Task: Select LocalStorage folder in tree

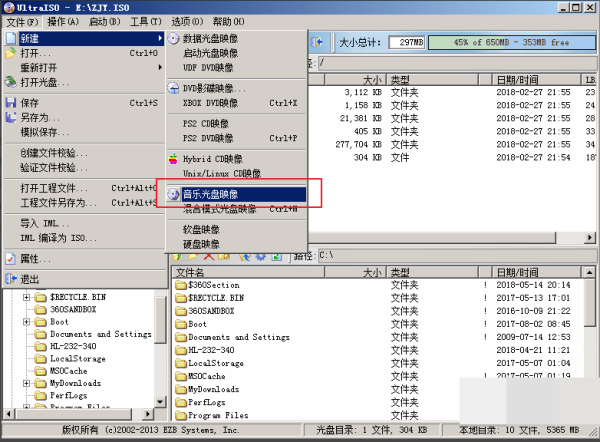Action: [x=78, y=359]
